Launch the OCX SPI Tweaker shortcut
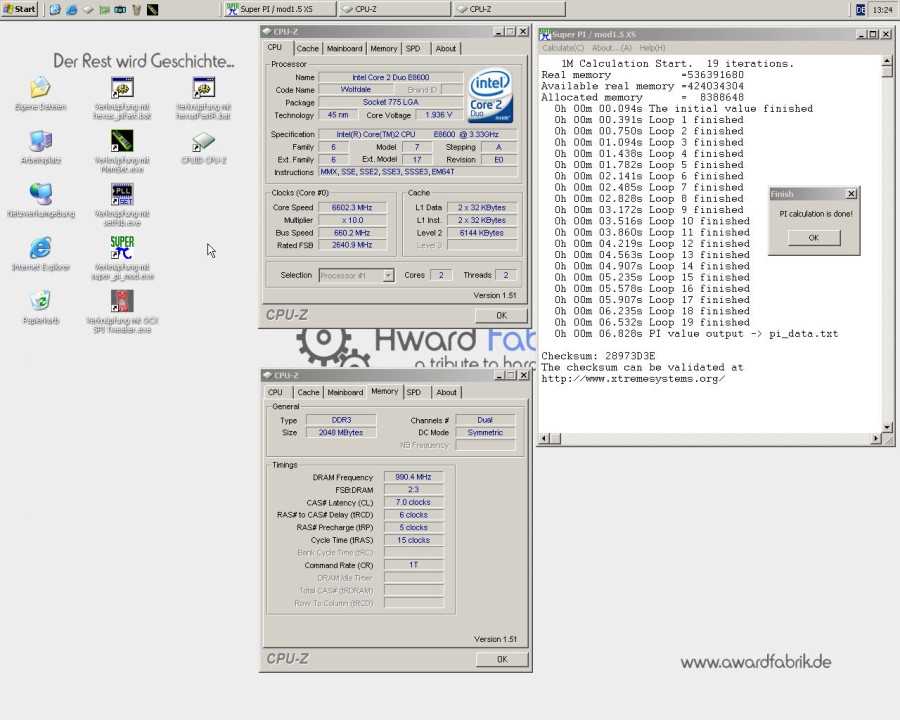 click(122, 301)
